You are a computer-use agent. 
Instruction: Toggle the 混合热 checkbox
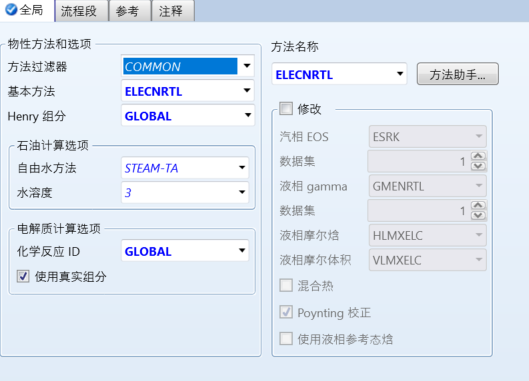pyautogui.click(x=286, y=285)
